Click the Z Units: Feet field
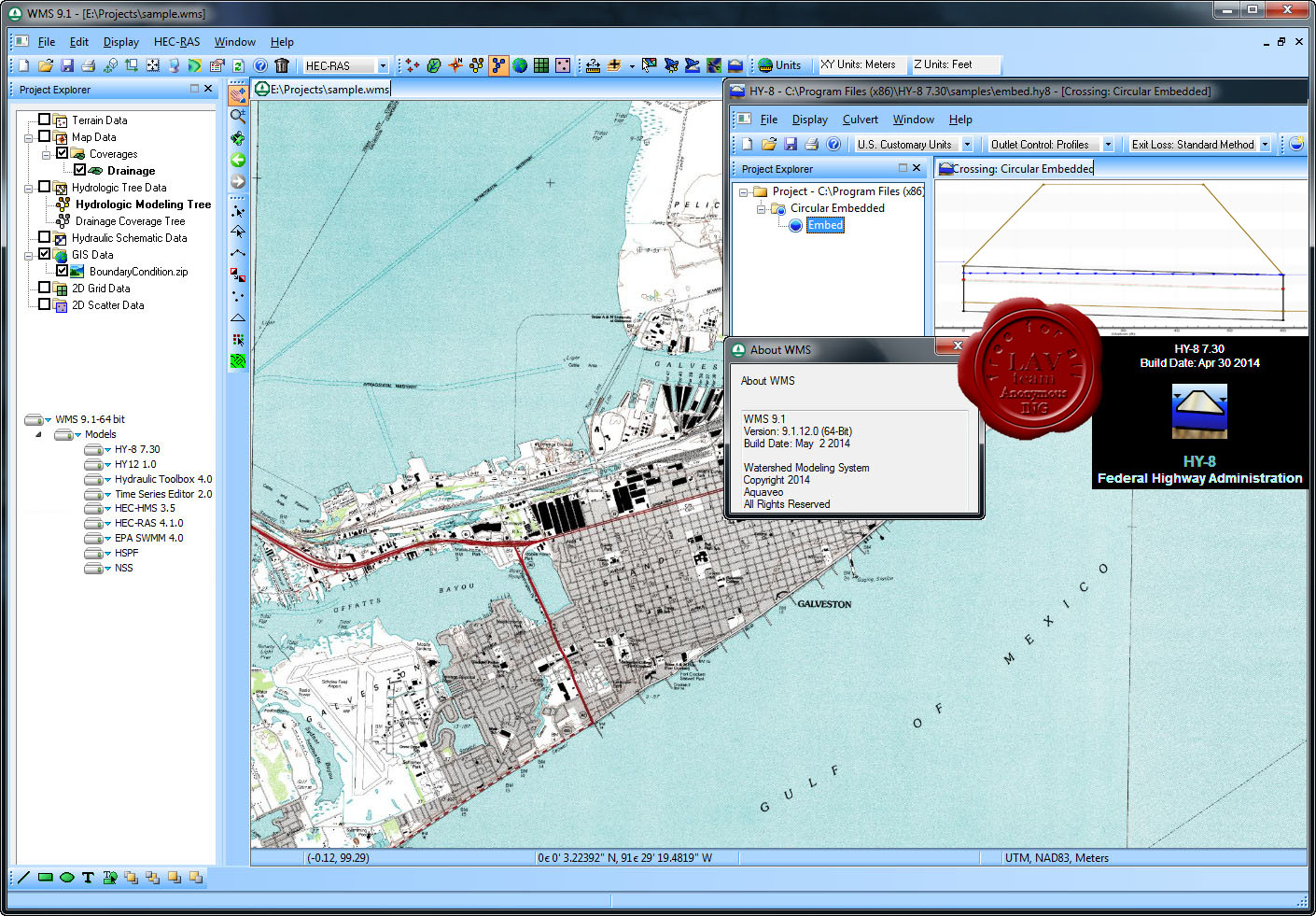The width and height of the screenshot is (1316, 916). pyautogui.click(x=954, y=64)
